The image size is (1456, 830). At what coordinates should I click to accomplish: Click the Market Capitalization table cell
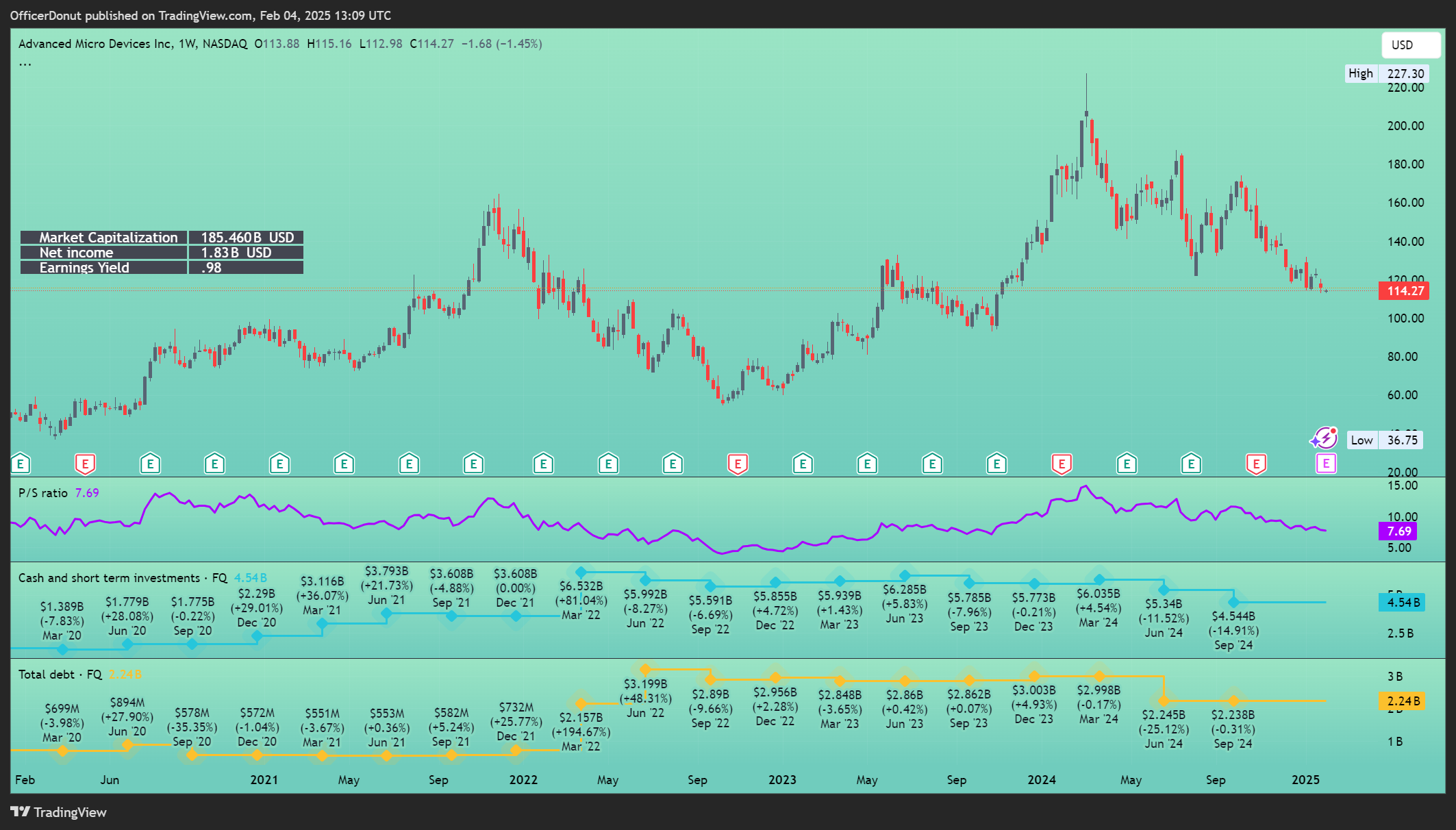(x=104, y=238)
